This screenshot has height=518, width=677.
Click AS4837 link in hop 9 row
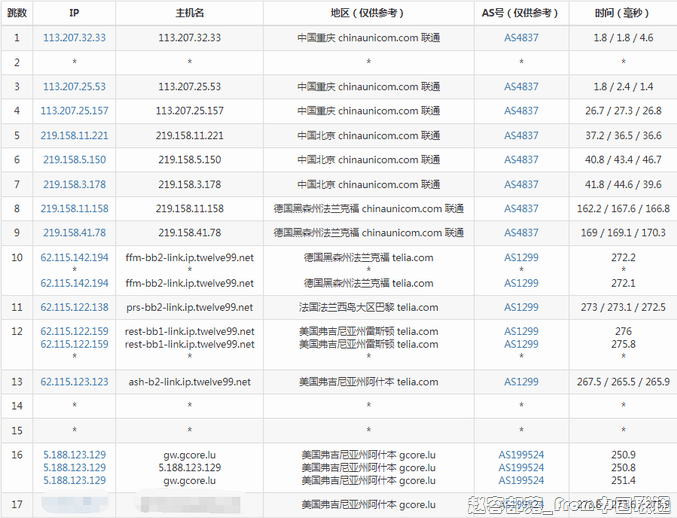(x=521, y=233)
